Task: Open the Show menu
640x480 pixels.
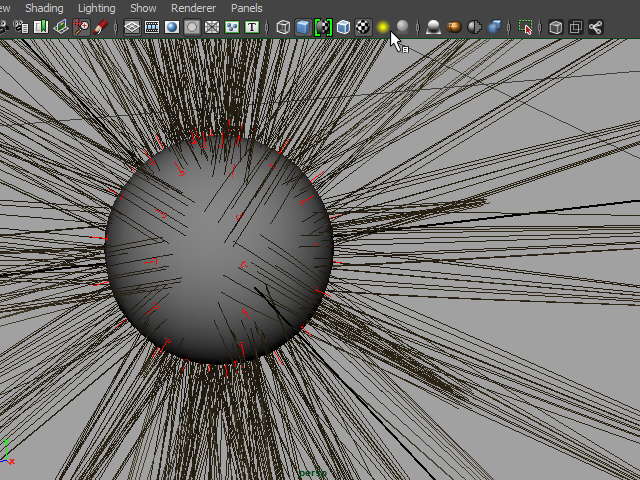Action: pos(143,8)
